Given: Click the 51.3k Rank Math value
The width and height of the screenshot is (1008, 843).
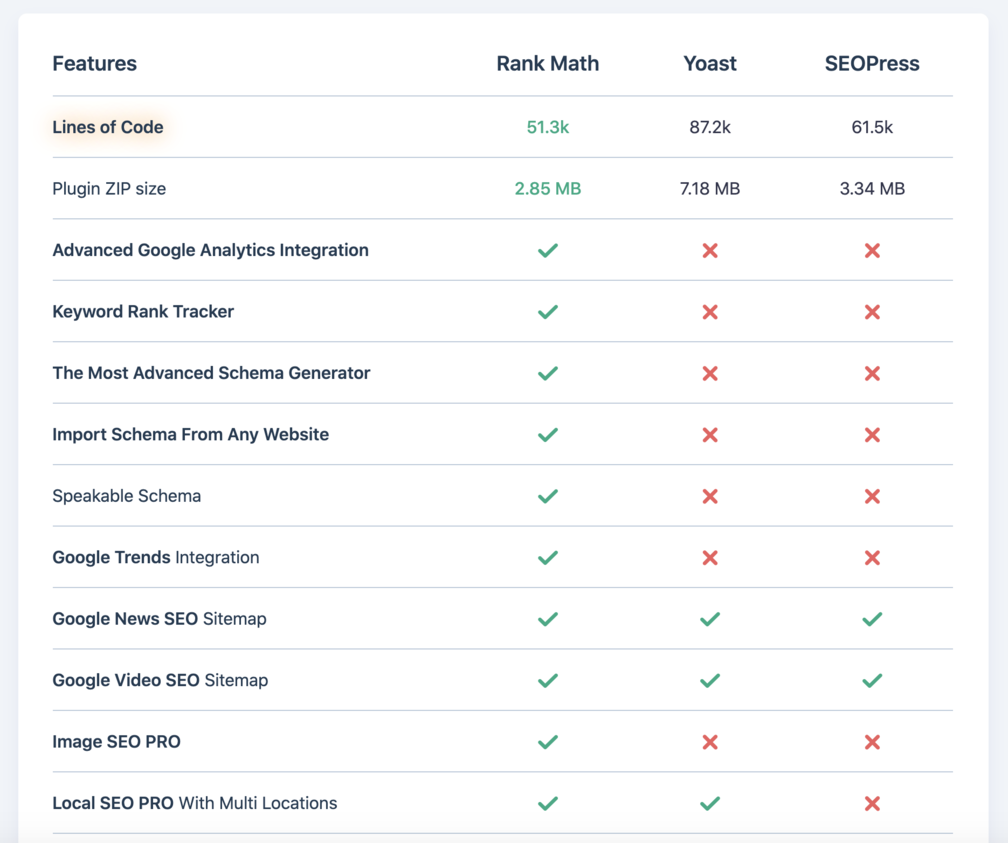Looking at the screenshot, I should pos(548,127).
